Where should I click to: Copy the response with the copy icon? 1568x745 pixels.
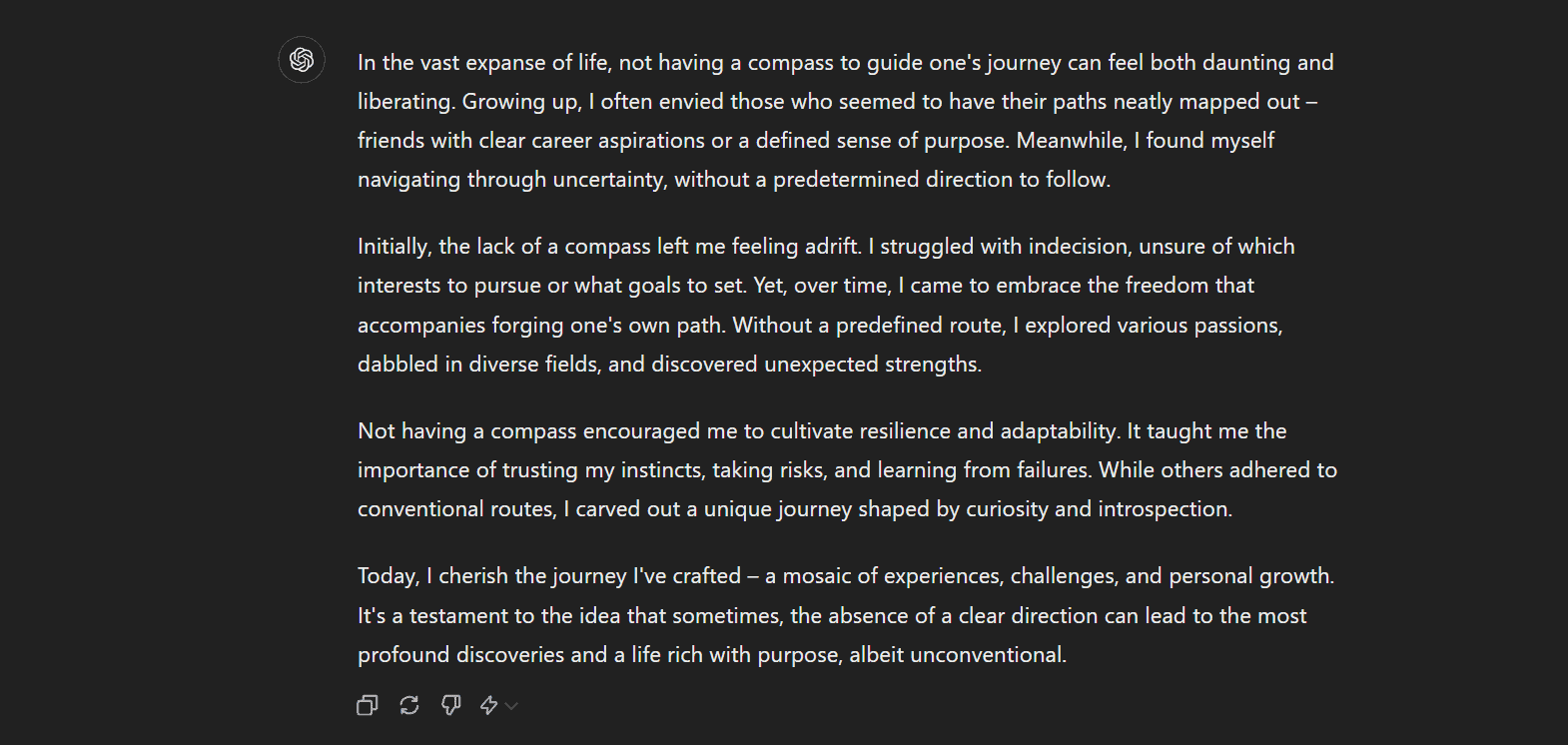pos(368,706)
